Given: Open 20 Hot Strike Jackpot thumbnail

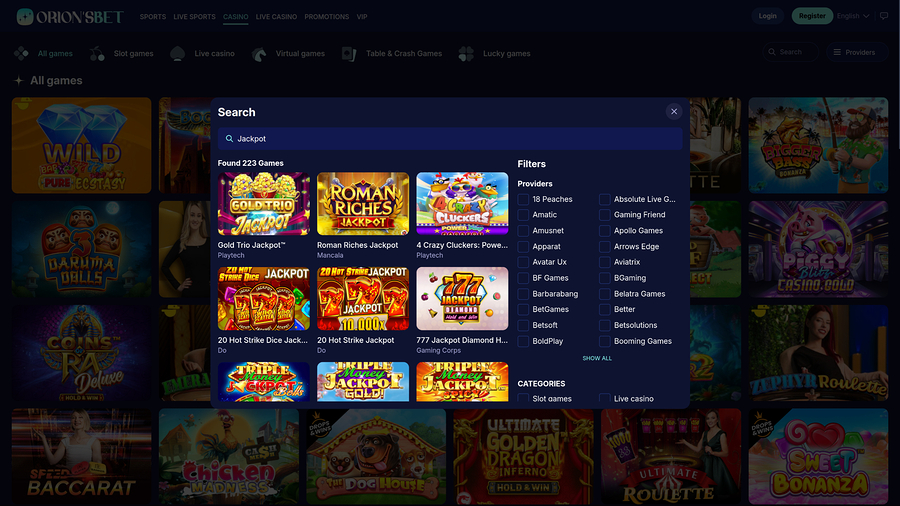Looking at the screenshot, I should tap(363, 298).
